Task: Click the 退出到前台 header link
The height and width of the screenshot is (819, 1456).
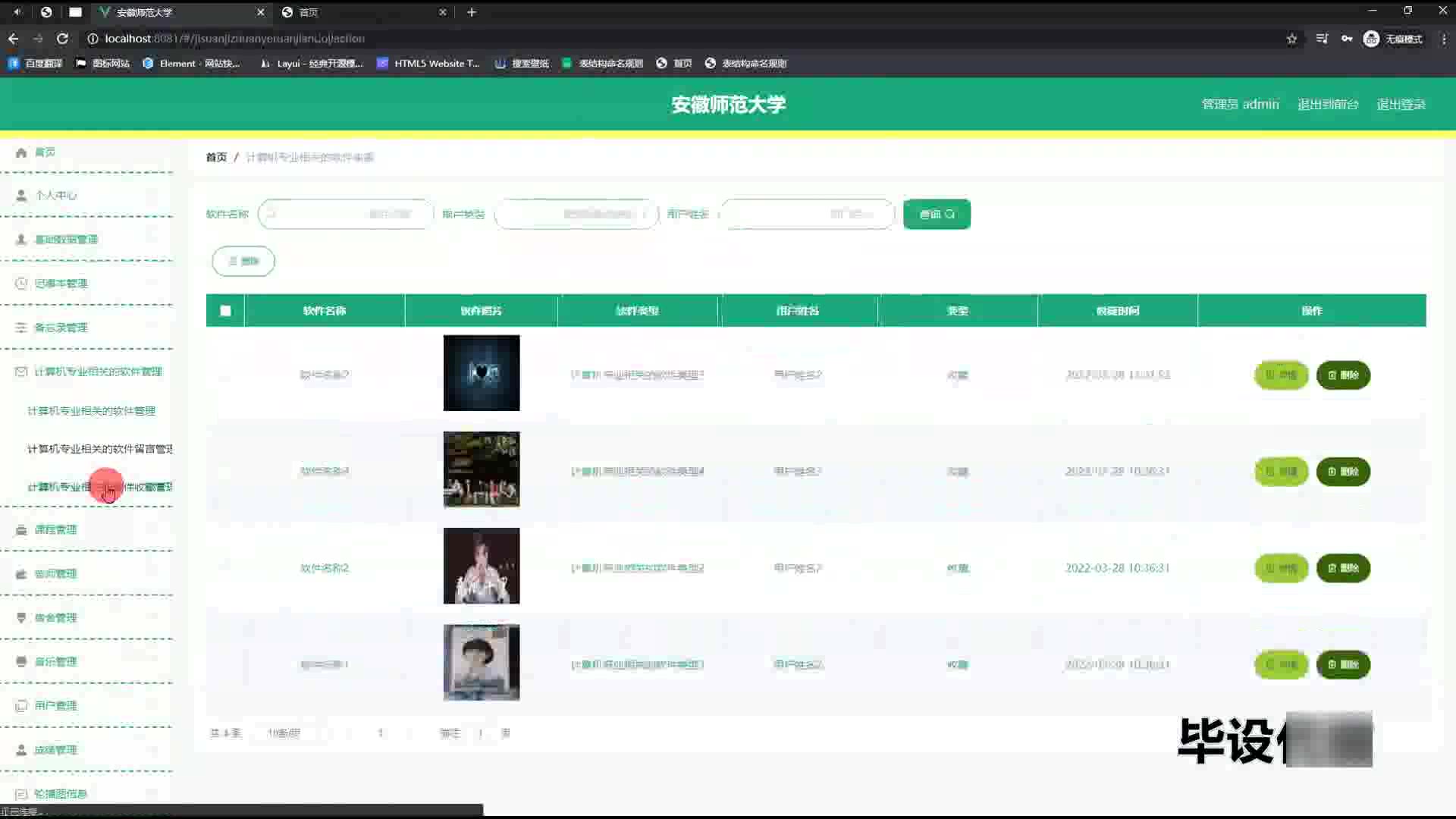Action: [1327, 105]
